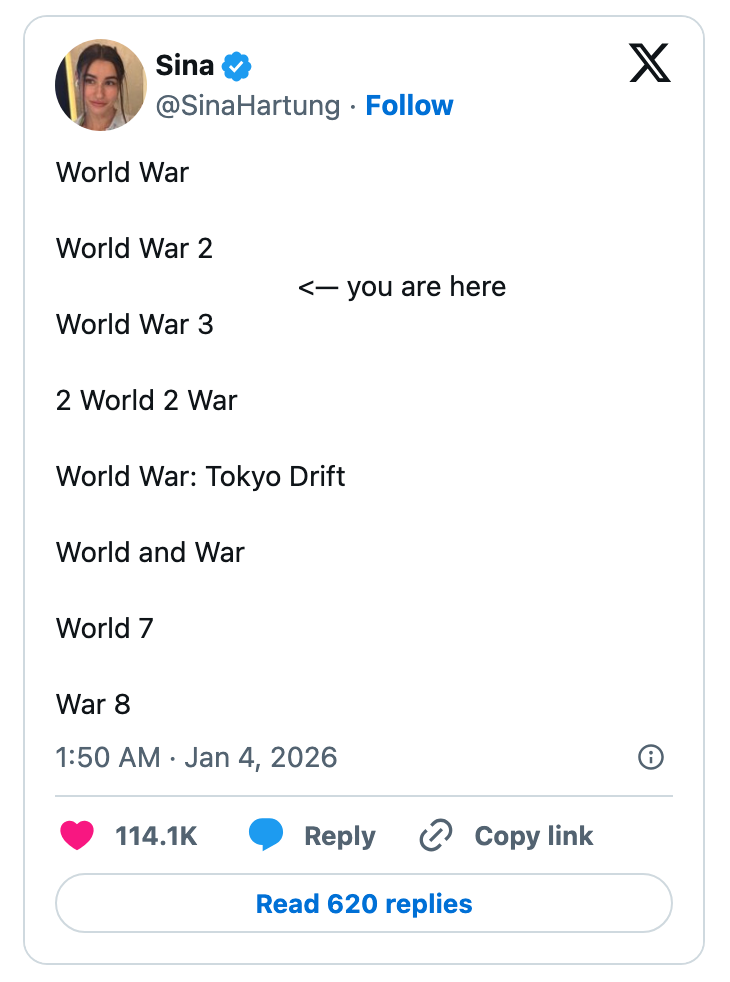The image size is (730, 982).
Task: Click the Copy link label
Action: (x=533, y=835)
